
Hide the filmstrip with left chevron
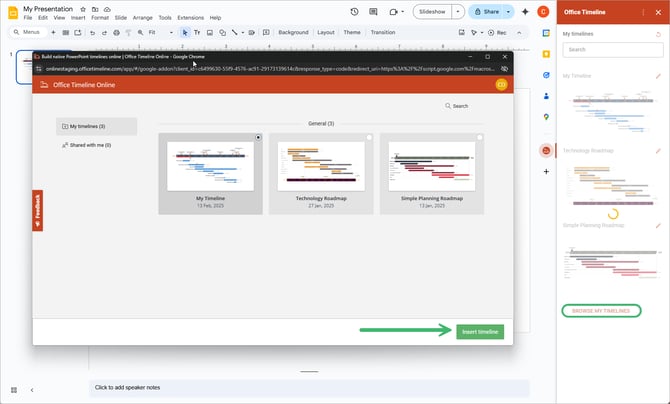coord(32,390)
